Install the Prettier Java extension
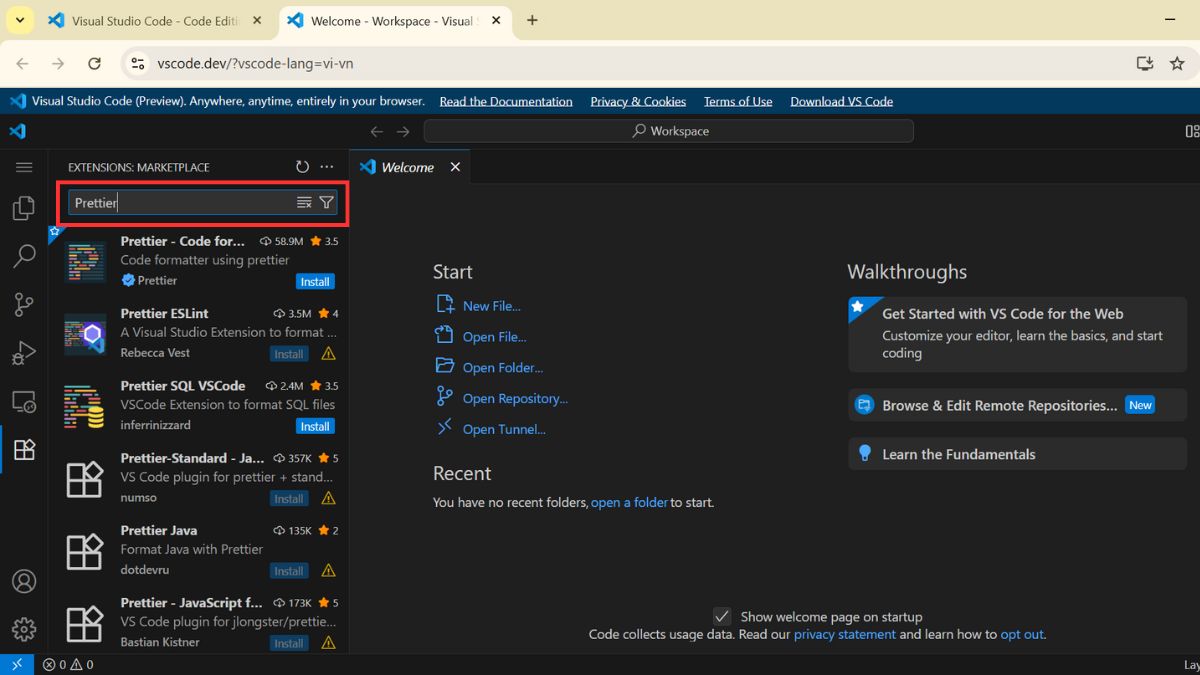 tap(289, 571)
